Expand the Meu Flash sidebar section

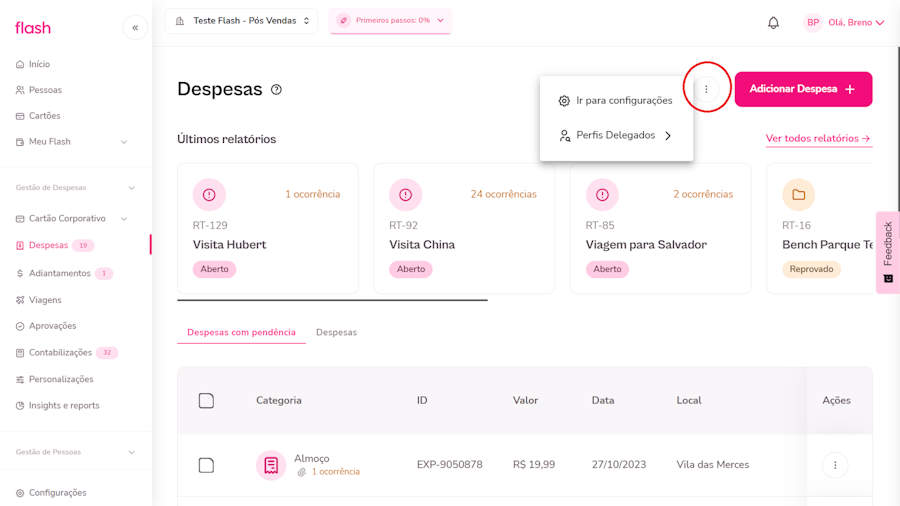(124, 142)
